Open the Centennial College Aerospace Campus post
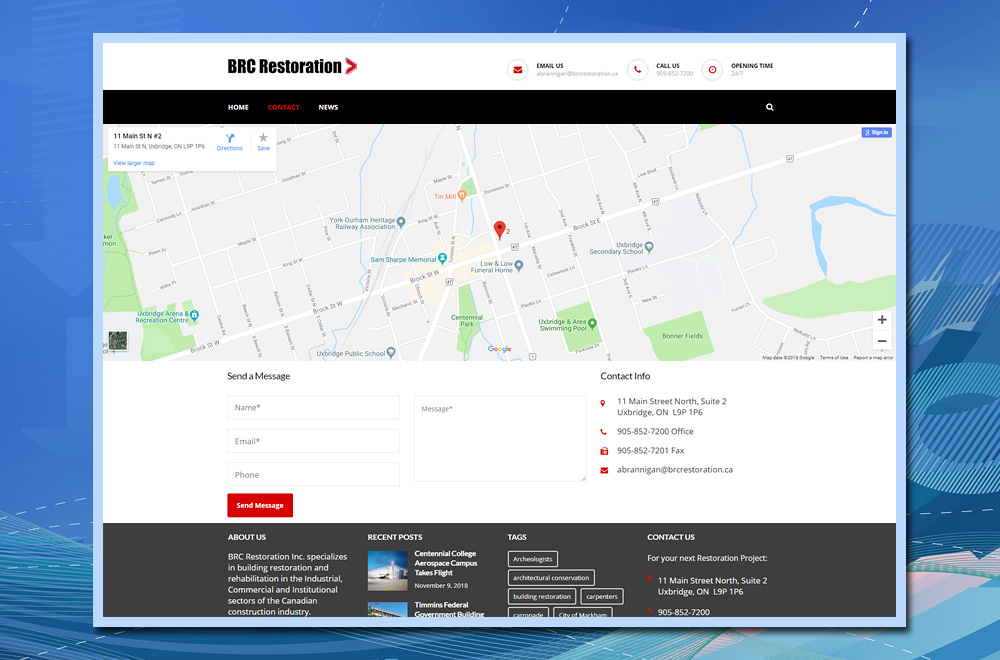This screenshot has height=660, width=1000. [446, 563]
